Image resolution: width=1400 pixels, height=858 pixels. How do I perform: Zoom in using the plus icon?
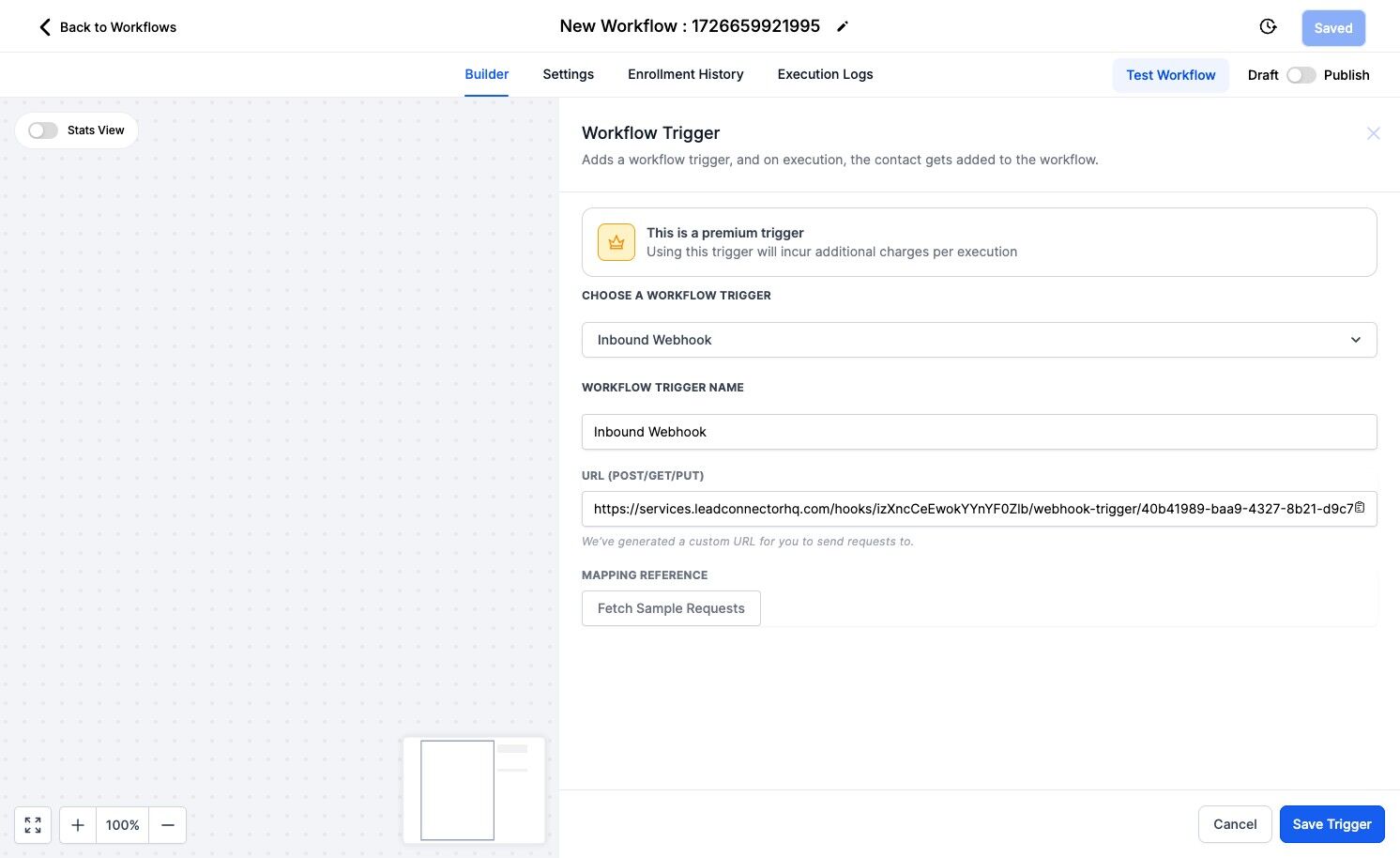[78, 825]
